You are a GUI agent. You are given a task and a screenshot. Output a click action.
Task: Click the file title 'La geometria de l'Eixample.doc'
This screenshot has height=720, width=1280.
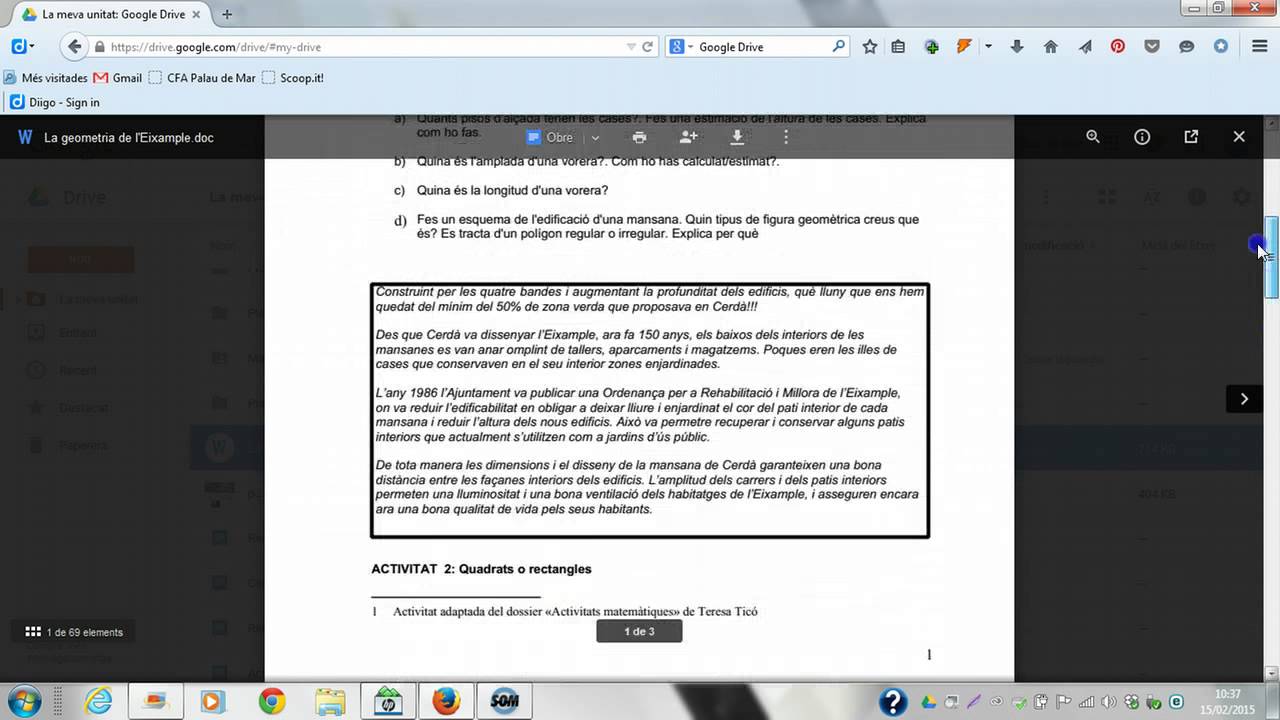click(129, 138)
